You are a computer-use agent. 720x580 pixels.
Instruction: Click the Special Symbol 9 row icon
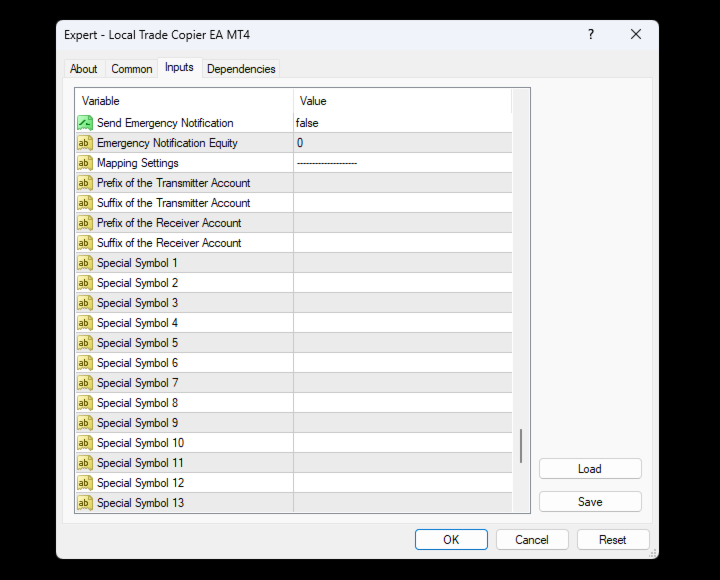tap(85, 423)
